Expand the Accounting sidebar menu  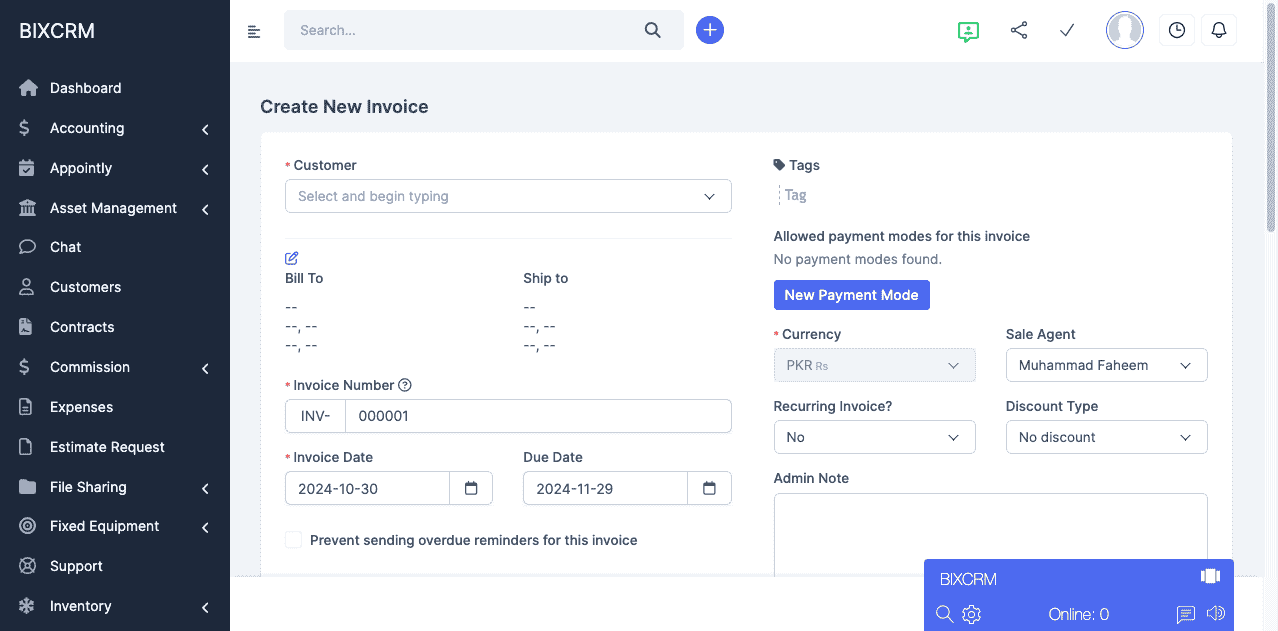[115, 128]
